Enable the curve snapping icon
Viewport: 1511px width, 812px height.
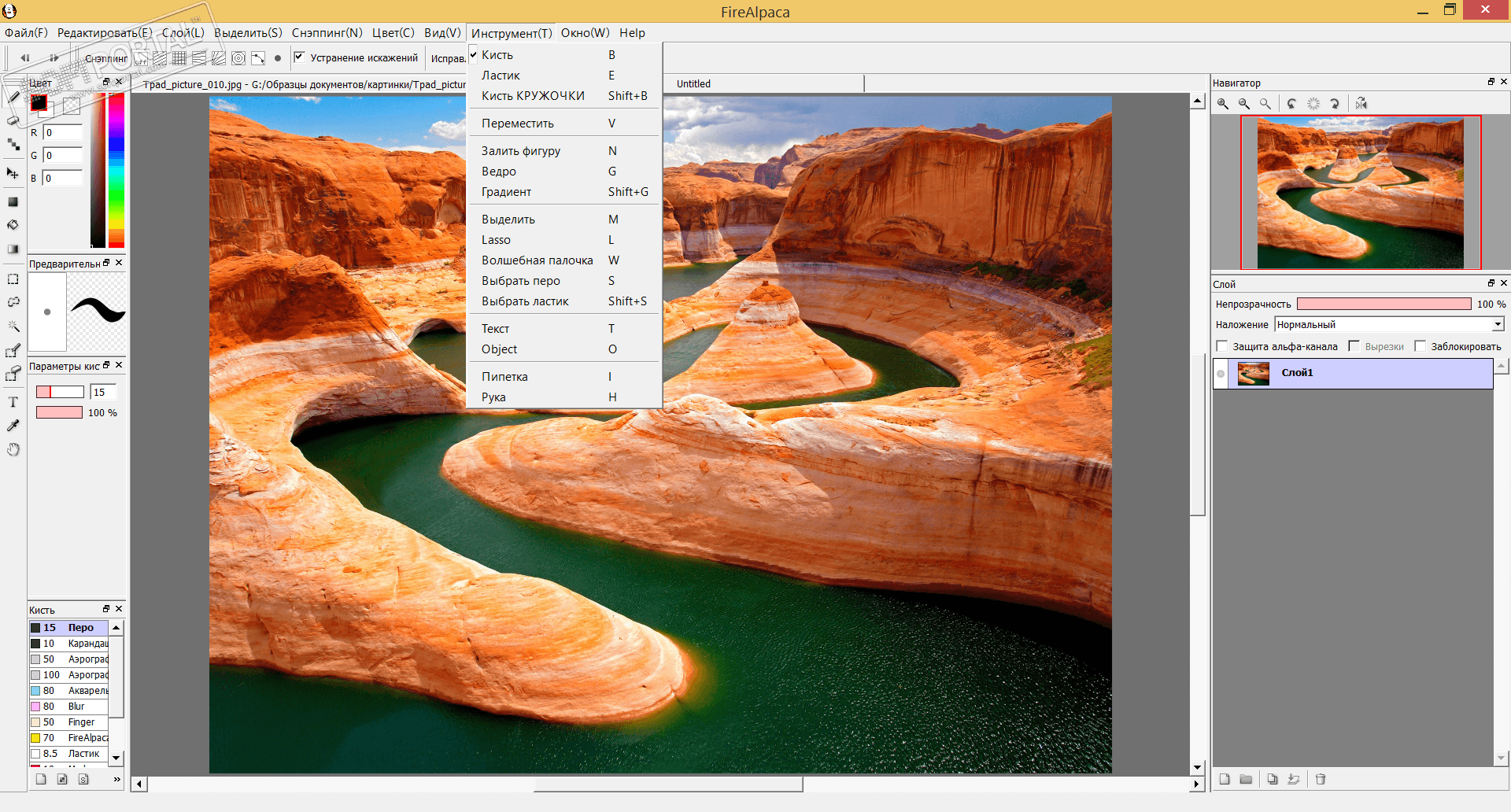pos(258,58)
